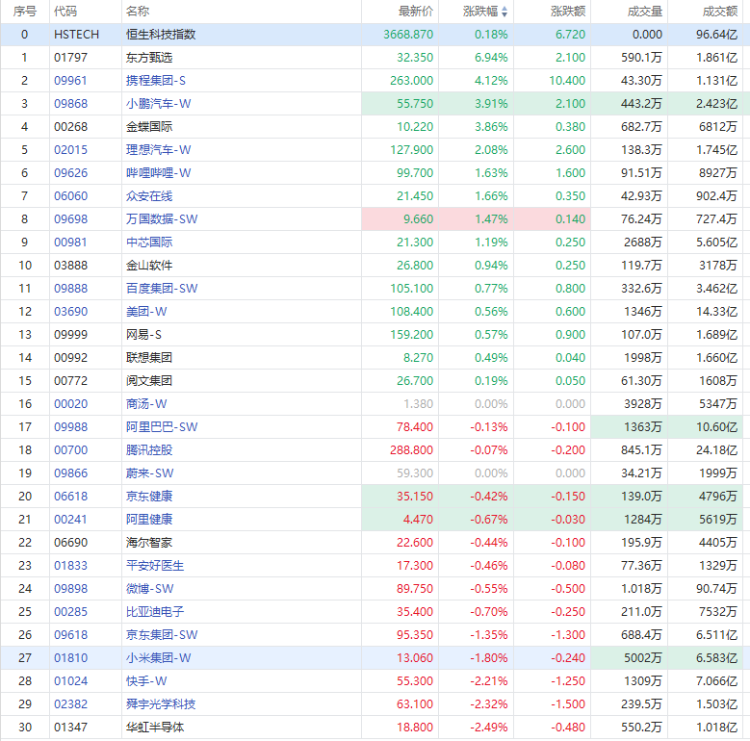This screenshot has width=750, height=741.
Task: Open 阿里健康 stock link
Action: pos(149,519)
